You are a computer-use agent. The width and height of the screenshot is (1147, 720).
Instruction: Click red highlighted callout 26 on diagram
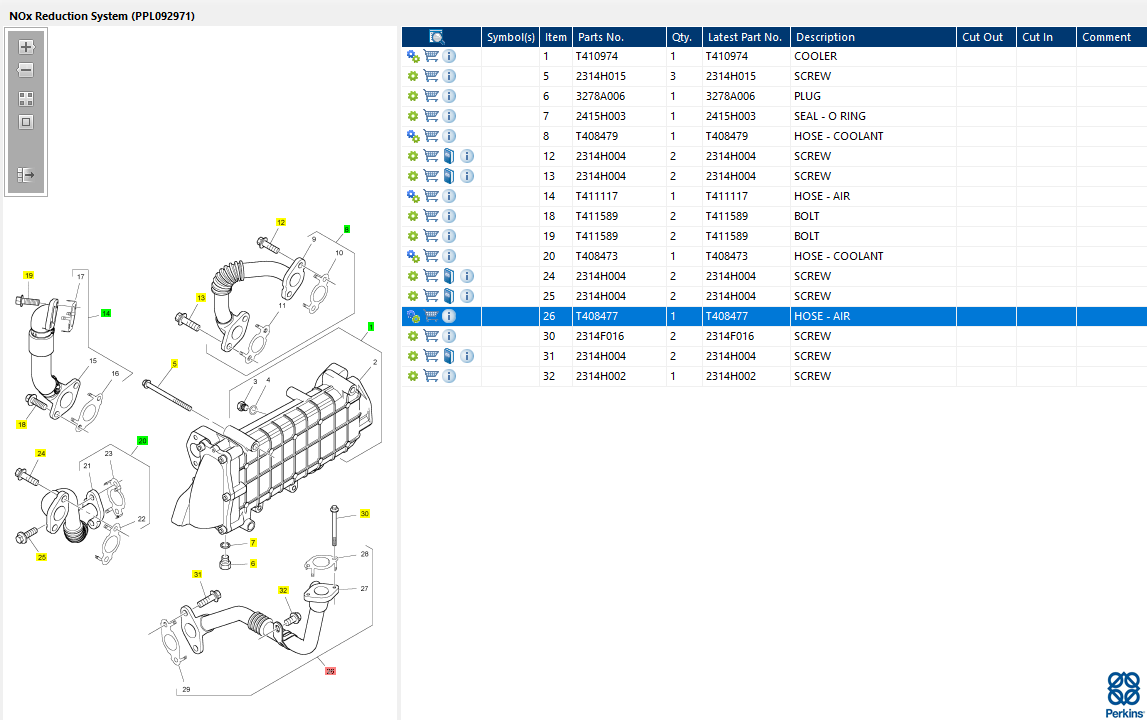(331, 671)
